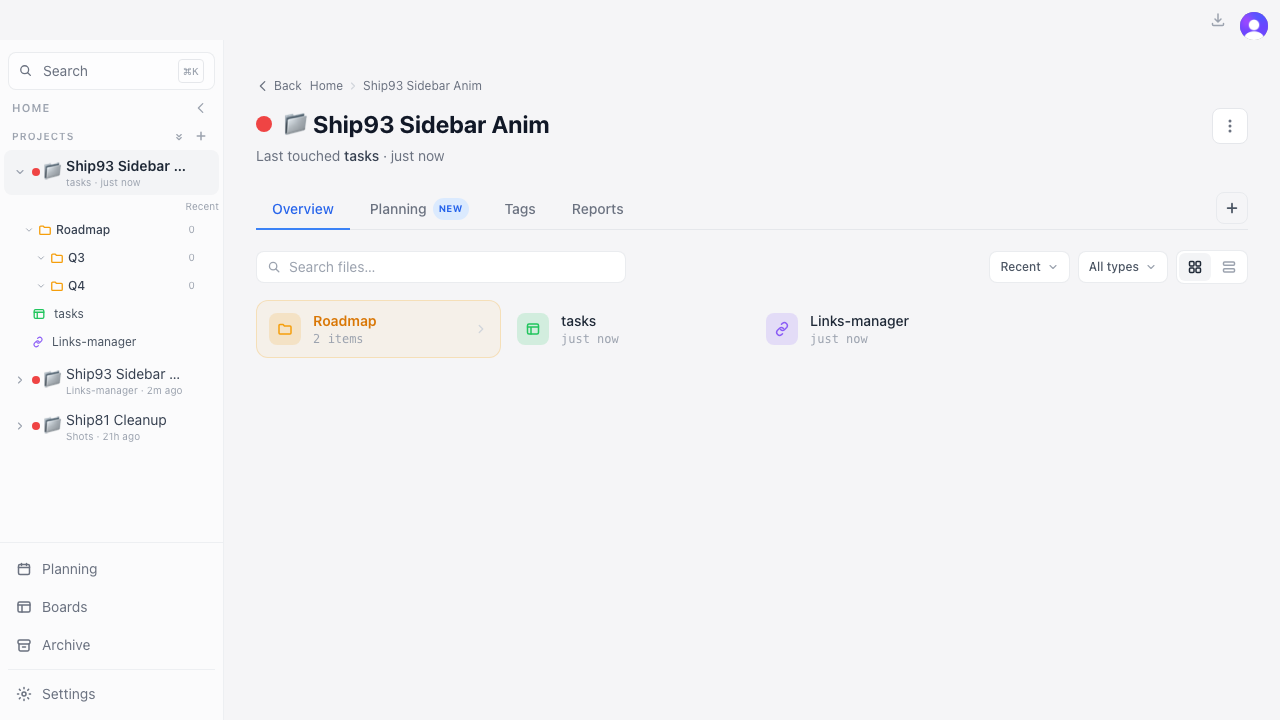This screenshot has width=1280, height=720.
Task: Collapse the expanded Ship93 project with 'tasks · just now'
Action: (x=19, y=172)
